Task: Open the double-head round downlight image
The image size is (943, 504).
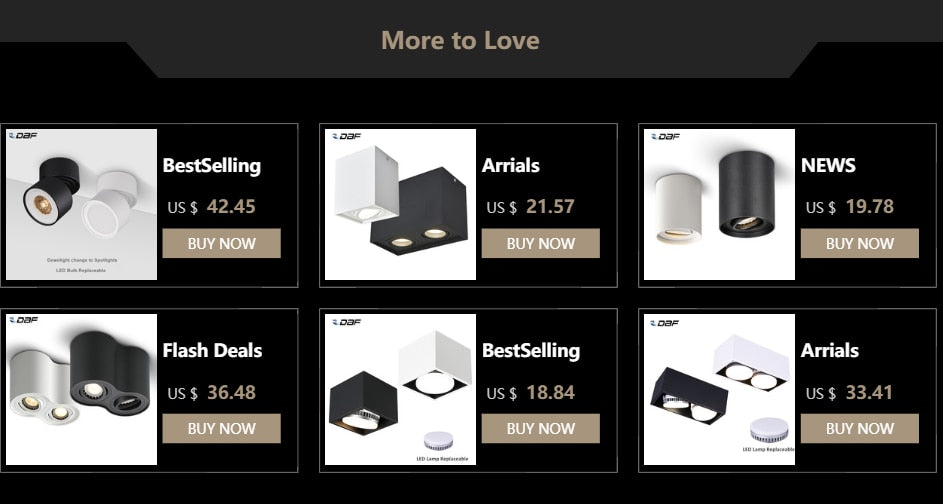Action: (x=81, y=390)
